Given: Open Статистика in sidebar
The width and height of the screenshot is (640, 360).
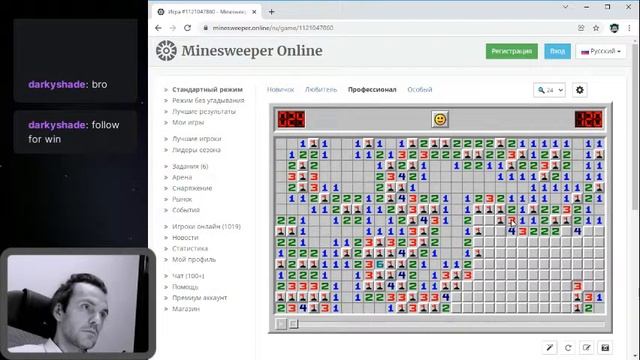Looking at the screenshot, I should coord(190,248).
